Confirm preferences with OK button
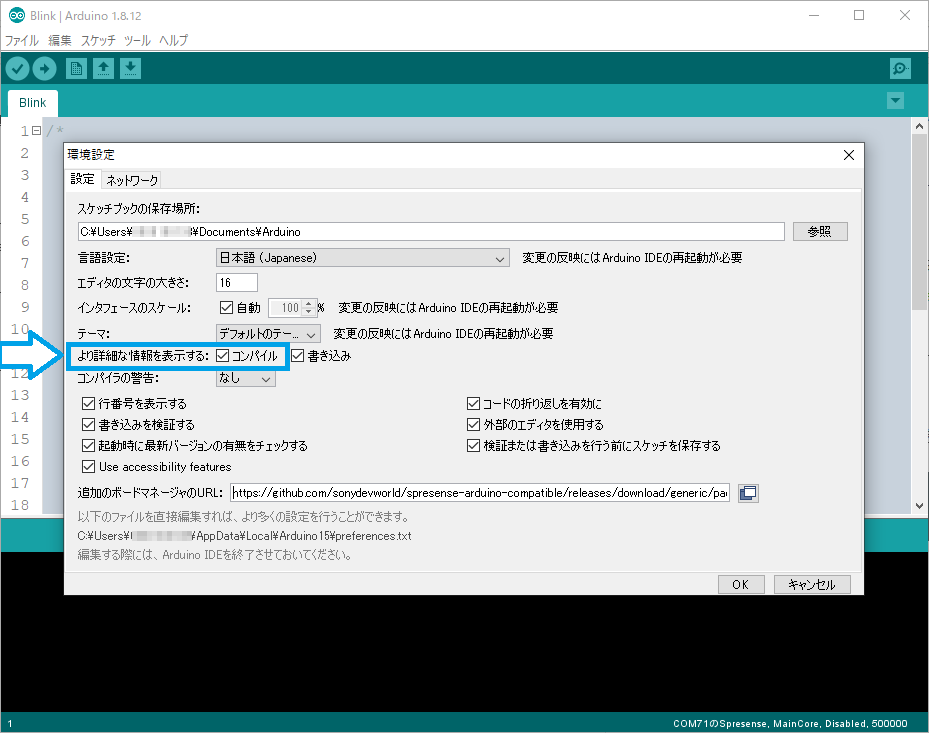This screenshot has height=733, width=929. 741,584
